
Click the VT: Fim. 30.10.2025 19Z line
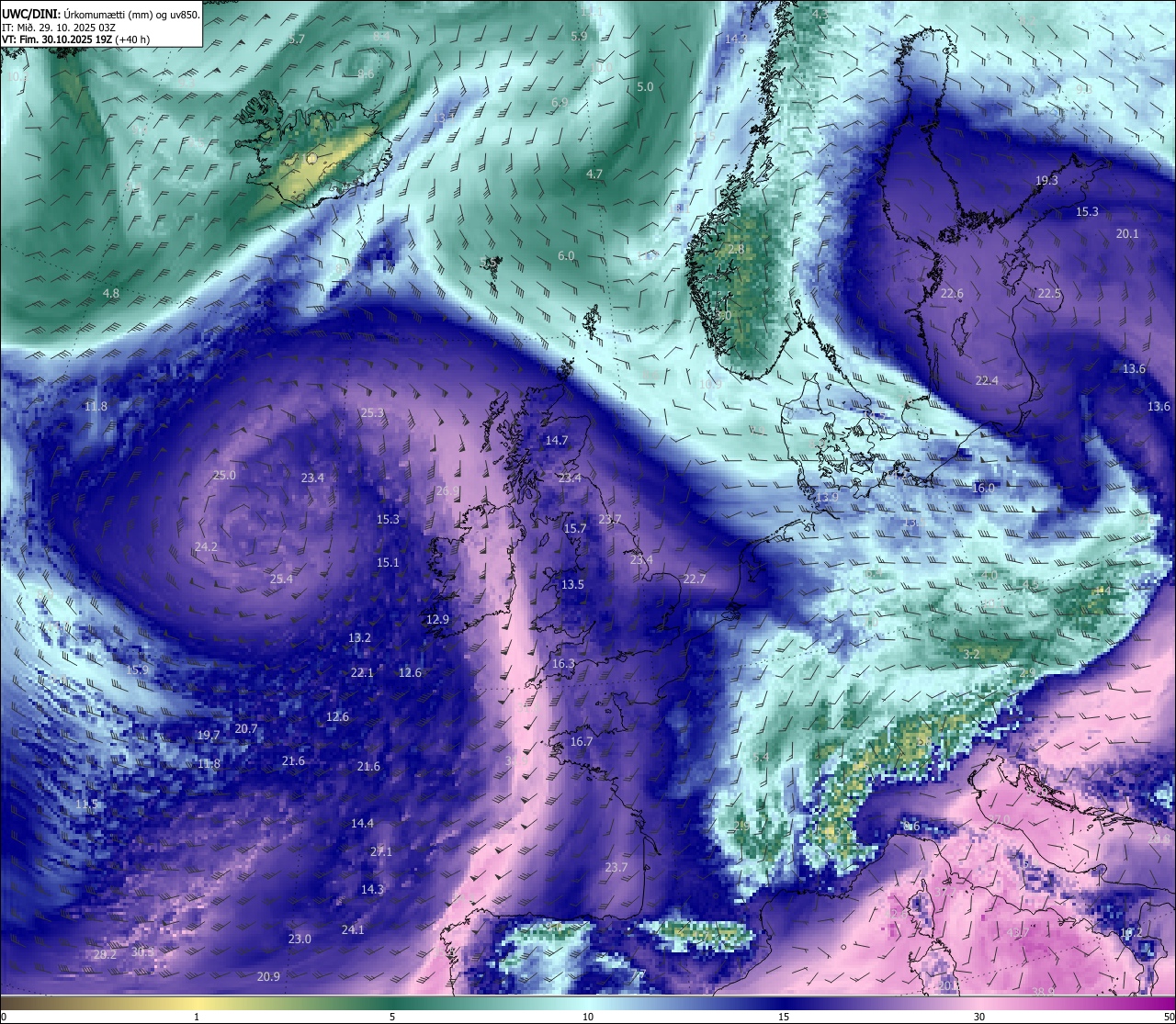pos(75,39)
